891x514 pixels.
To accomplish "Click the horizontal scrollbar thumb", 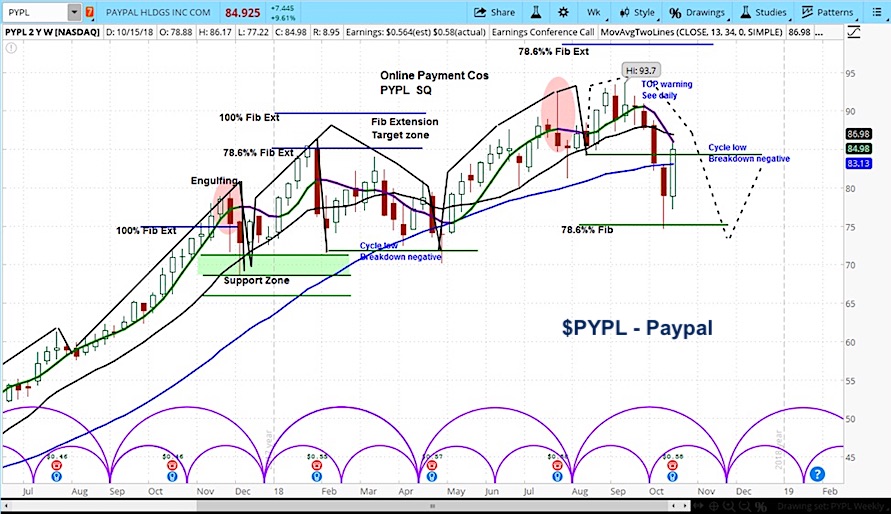I will (432, 505).
